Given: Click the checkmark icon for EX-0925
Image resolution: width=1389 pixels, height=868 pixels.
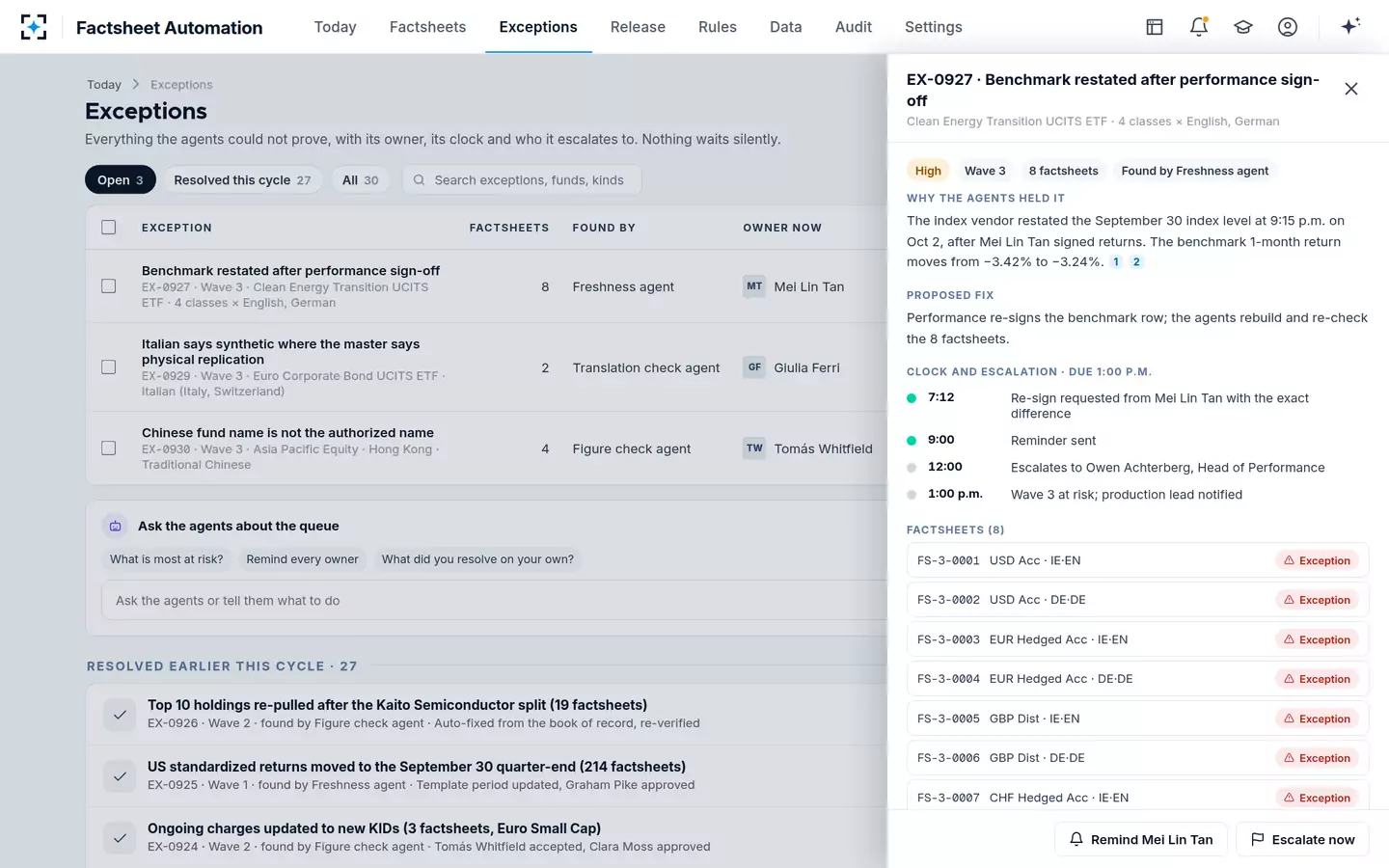Looking at the screenshot, I should click(x=120, y=776).
